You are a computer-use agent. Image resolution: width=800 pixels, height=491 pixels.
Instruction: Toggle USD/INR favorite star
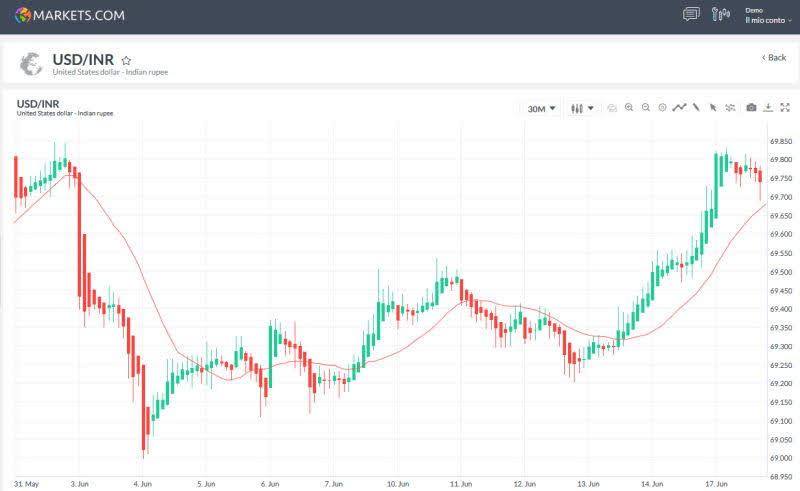pos(126,60)
